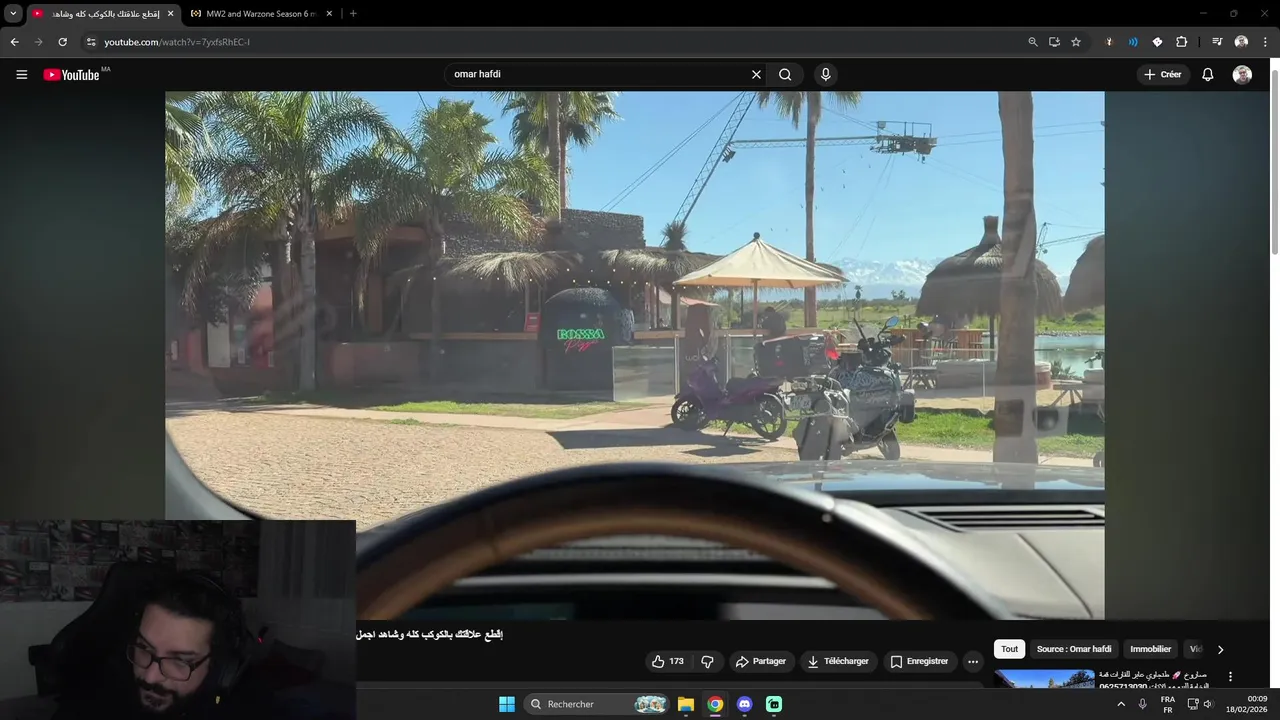This screenshot has height=720, width=1280.
Task: Go back in Chrome
Action: [x=14, y=42]
